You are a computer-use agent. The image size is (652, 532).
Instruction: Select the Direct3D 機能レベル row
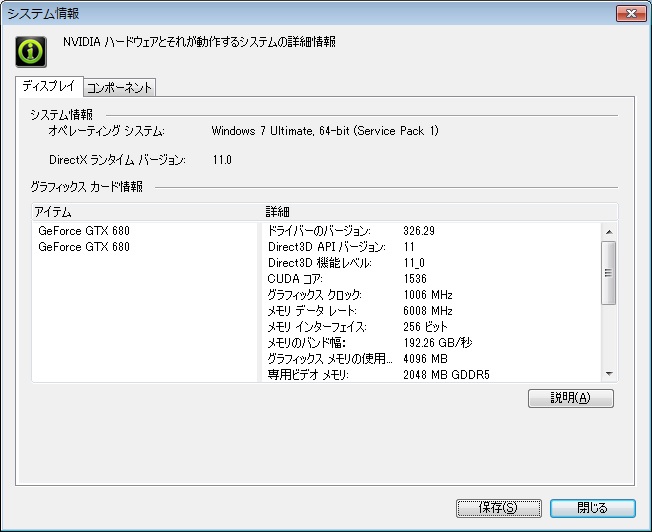click(x=432, y=263)
